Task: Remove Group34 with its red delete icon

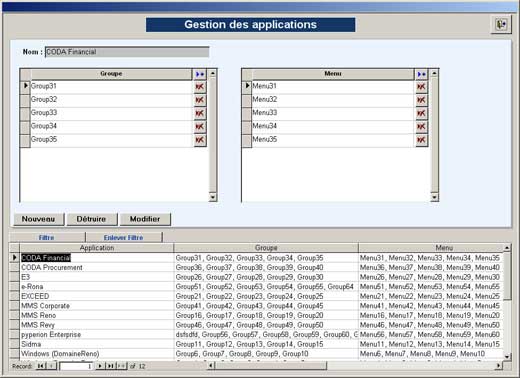Action: 200,127
